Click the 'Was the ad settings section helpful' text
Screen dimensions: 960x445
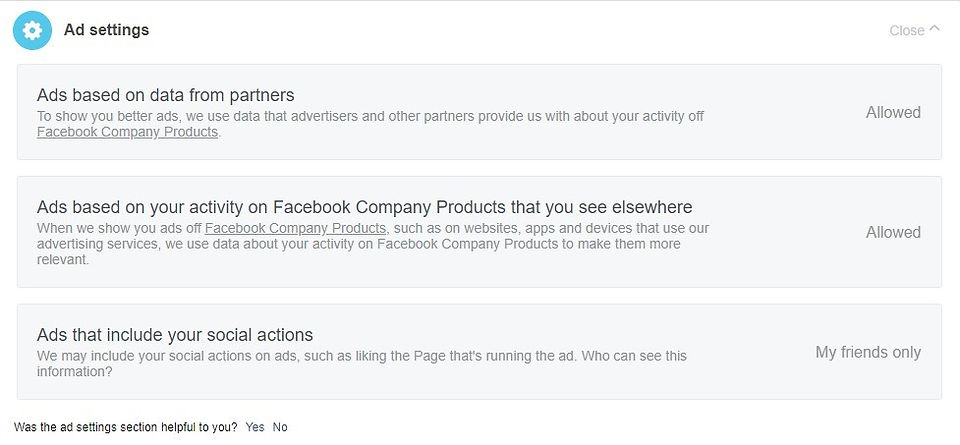click(x=126, y=427)
